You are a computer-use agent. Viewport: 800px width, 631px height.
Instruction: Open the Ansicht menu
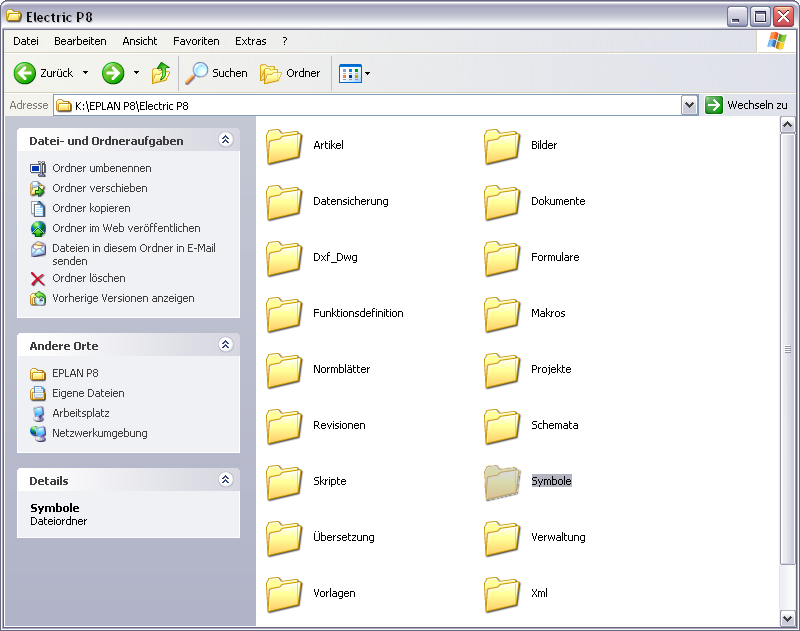[140, 41]
